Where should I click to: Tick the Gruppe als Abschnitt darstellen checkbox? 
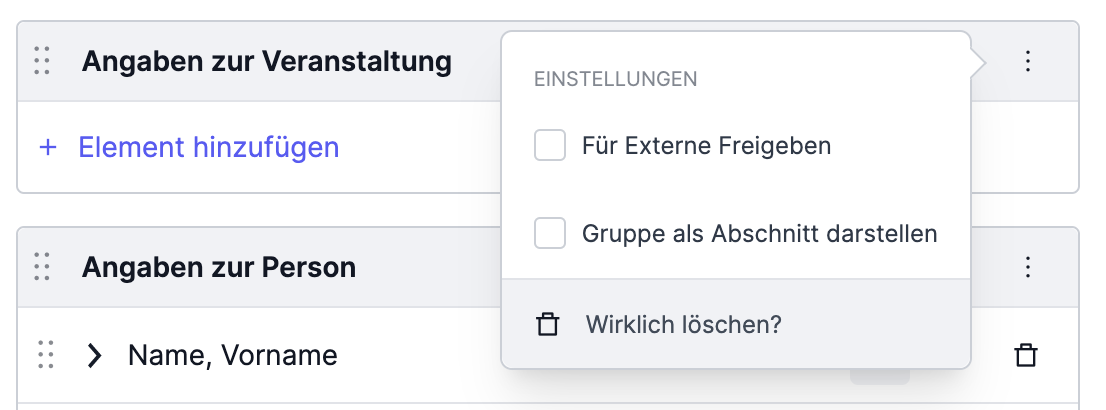[x=550, y=234]
